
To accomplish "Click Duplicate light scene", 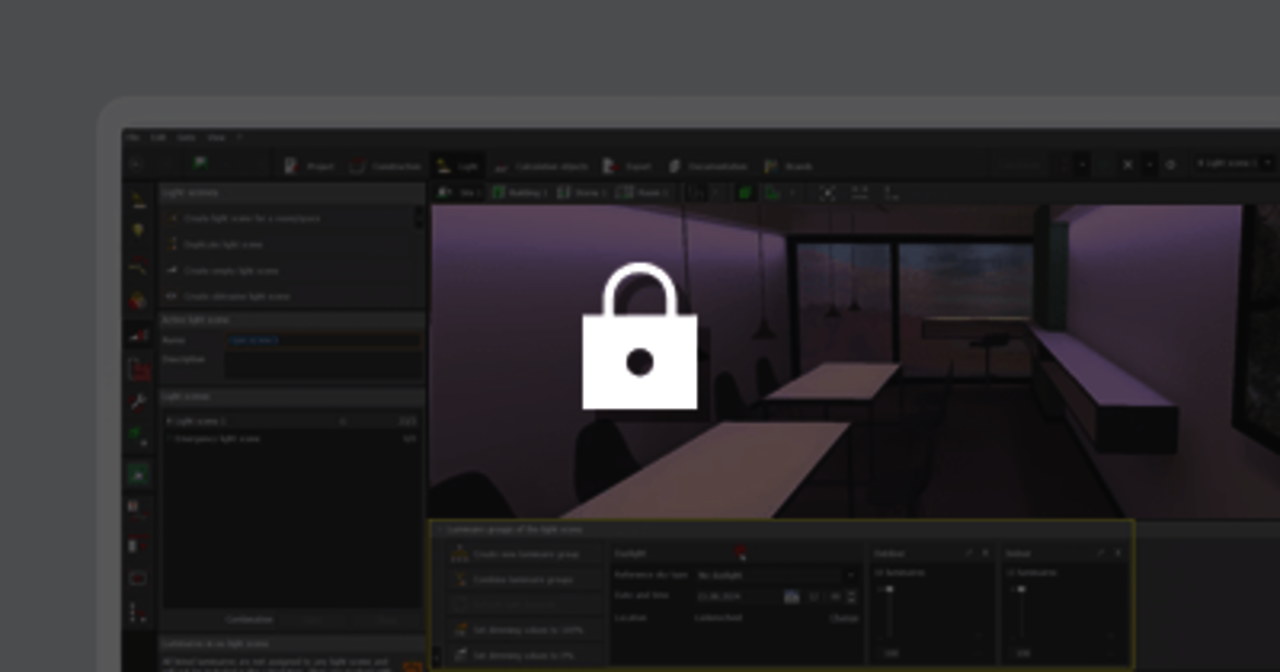I will click(x=222, y=244).
